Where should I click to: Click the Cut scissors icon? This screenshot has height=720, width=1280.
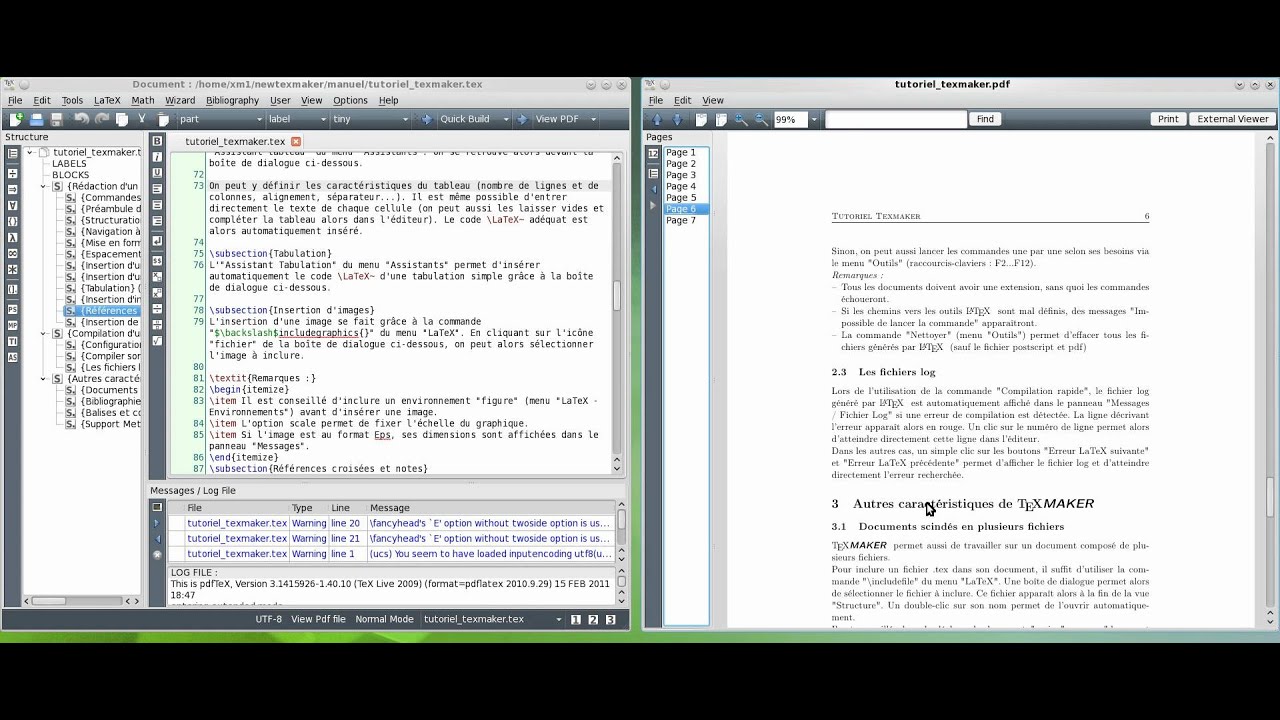tap(142, 119)
